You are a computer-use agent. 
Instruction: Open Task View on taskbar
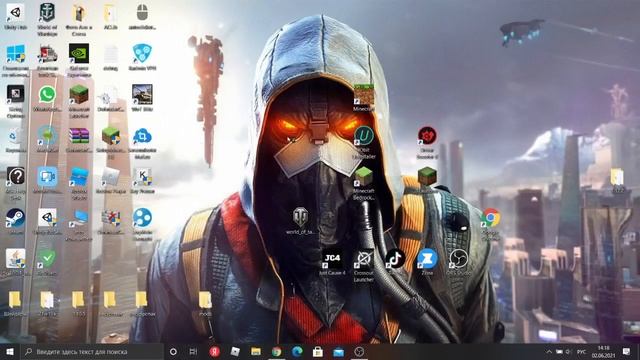[x=193, y=351]
